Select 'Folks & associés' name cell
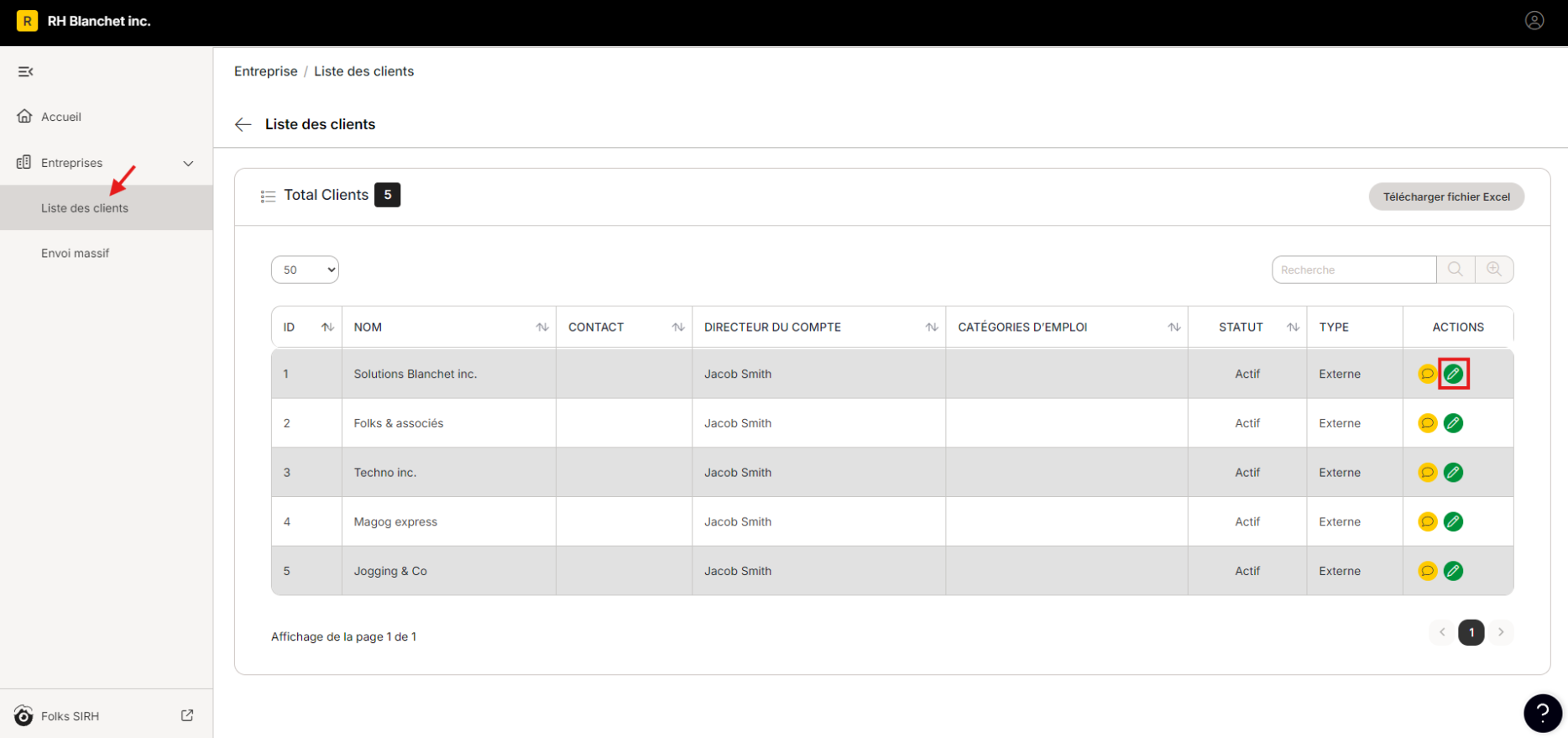The width and height of the screenshot is (1568, 738). point(449,423)
